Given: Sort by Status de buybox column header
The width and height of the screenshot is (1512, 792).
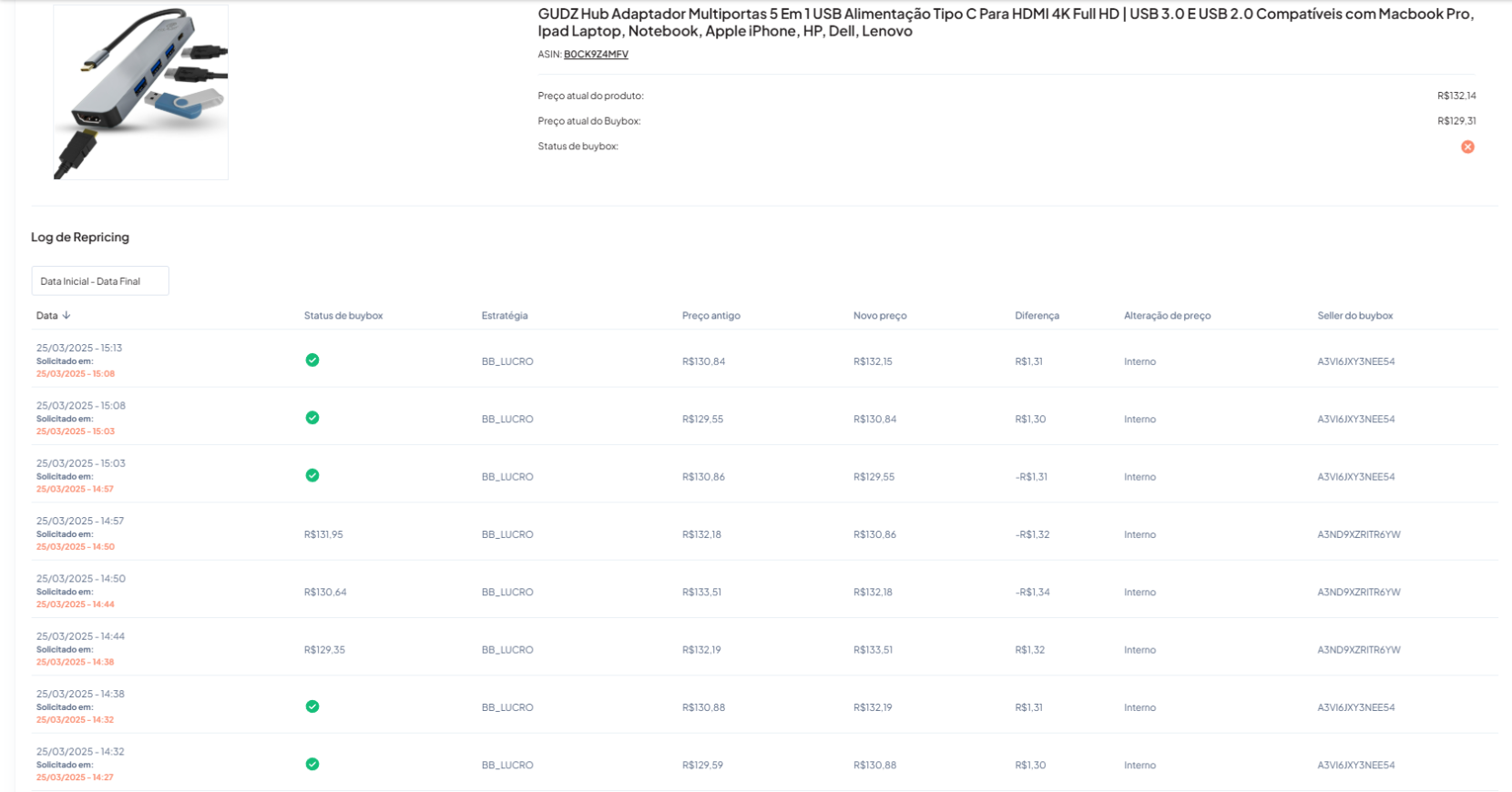Looking at the screenshot, I should pyautogui.click(x=343, y=316).
